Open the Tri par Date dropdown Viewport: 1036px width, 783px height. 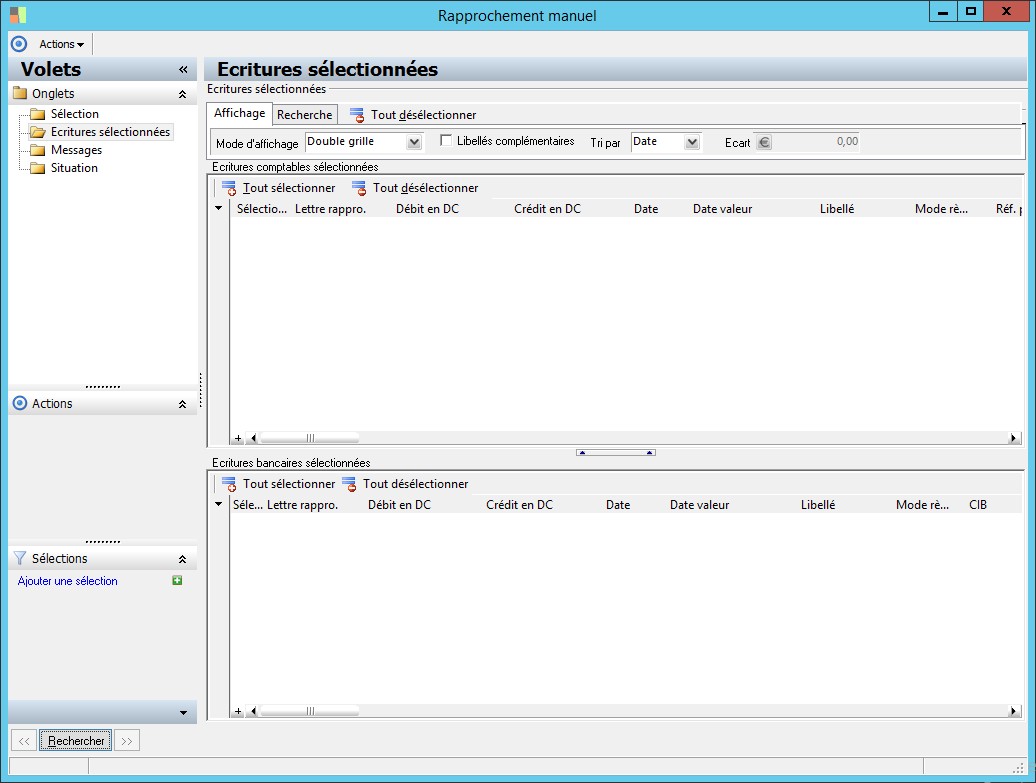click(692, 143)
